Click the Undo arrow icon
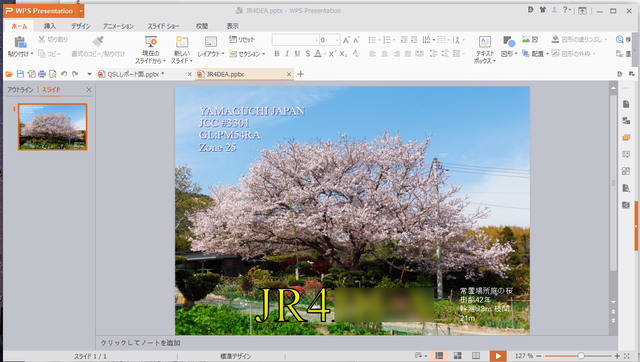Screen dimensions: 640x362 (64, 74)
